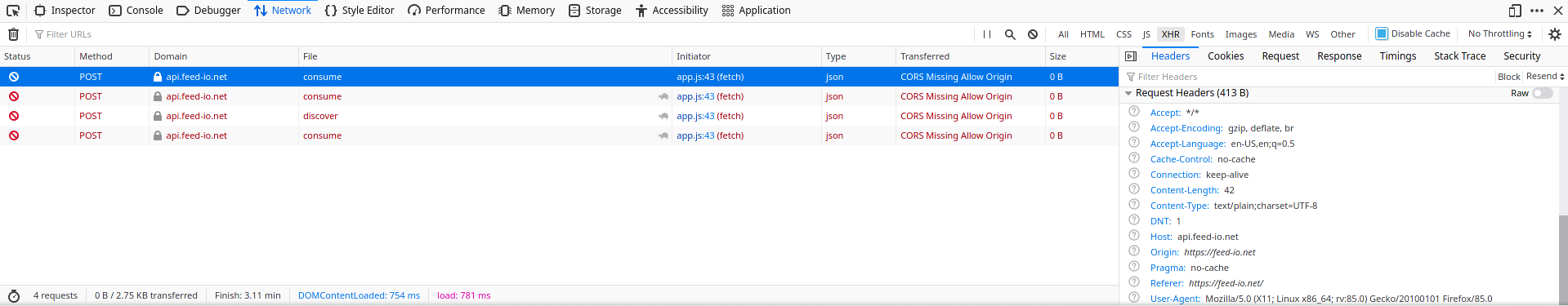Open network settings gear icon

[1555, 34]
